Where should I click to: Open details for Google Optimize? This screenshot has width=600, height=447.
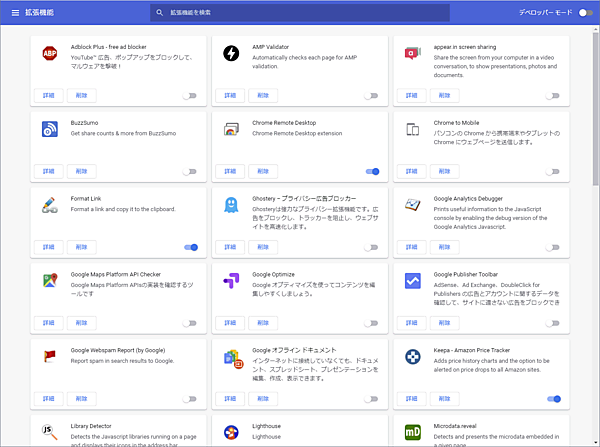230,323
